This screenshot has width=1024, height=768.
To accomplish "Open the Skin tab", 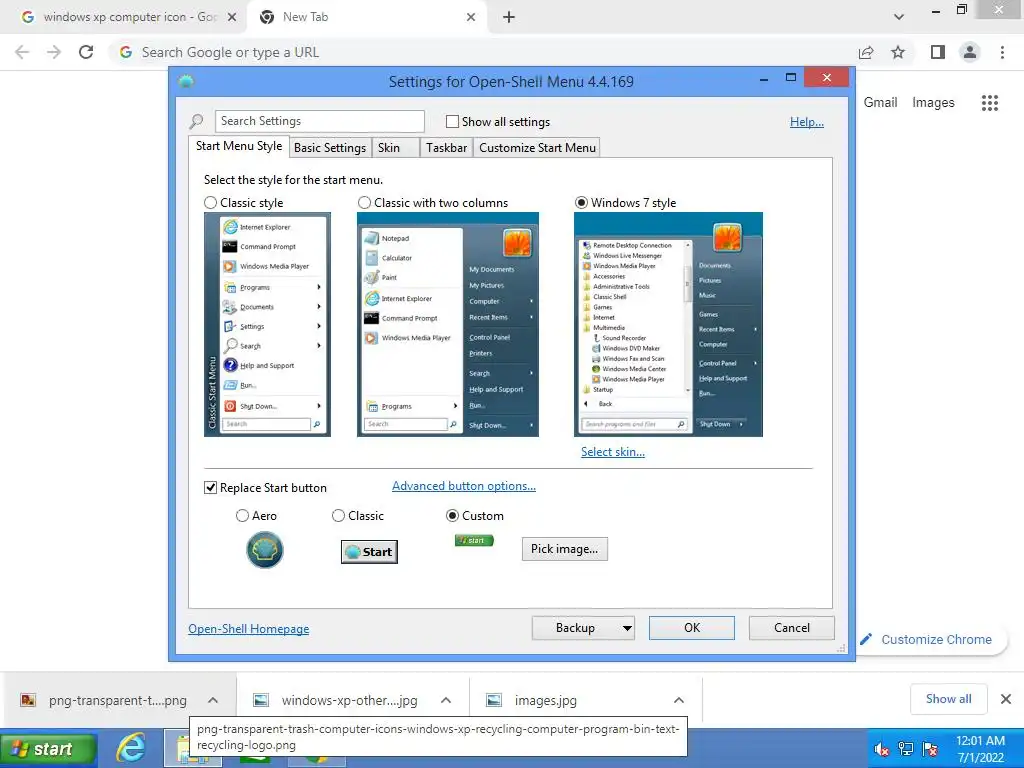I will click(395, 148).
